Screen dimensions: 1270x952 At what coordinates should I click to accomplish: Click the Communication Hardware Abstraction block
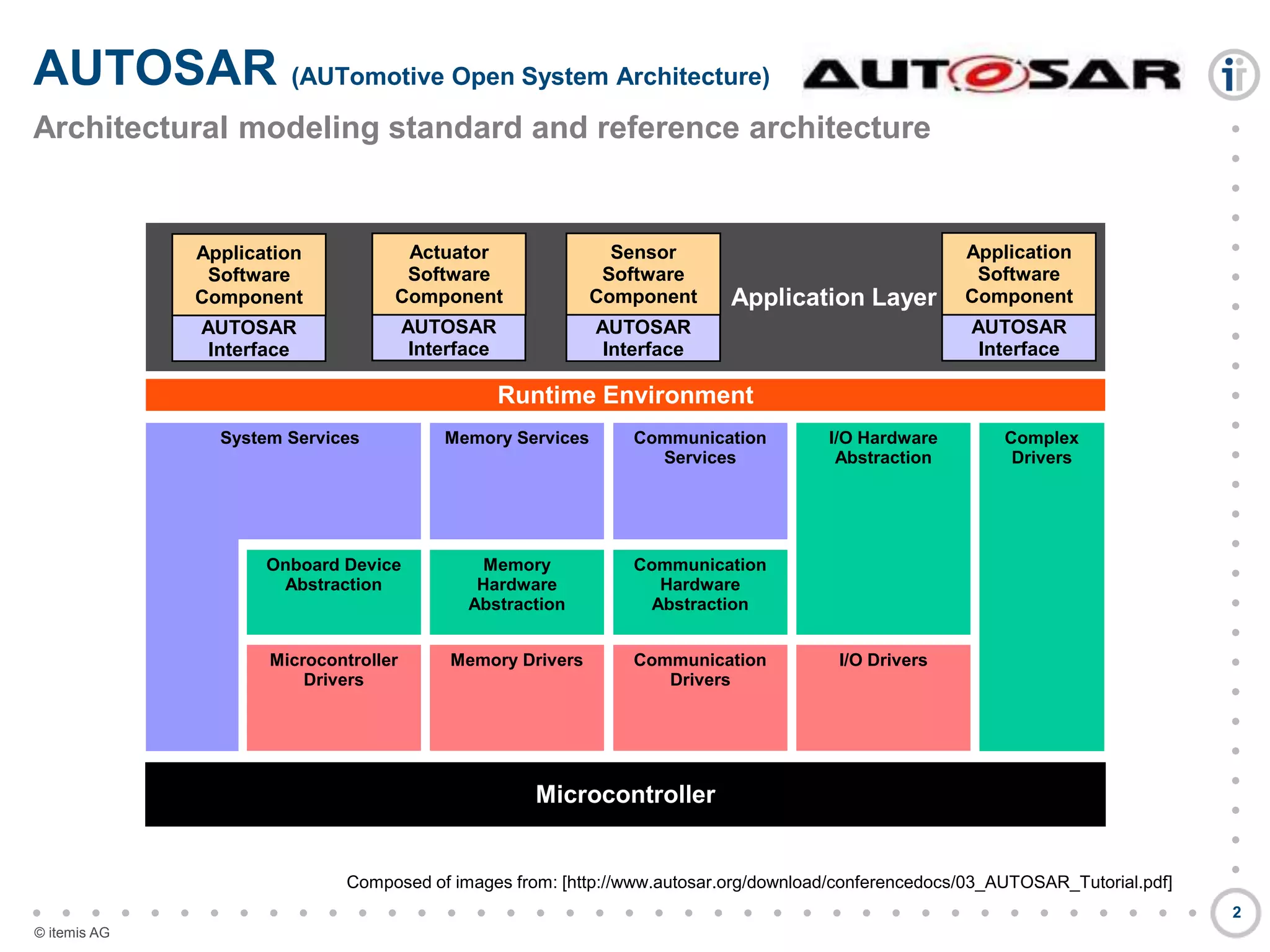click(699, 591)
